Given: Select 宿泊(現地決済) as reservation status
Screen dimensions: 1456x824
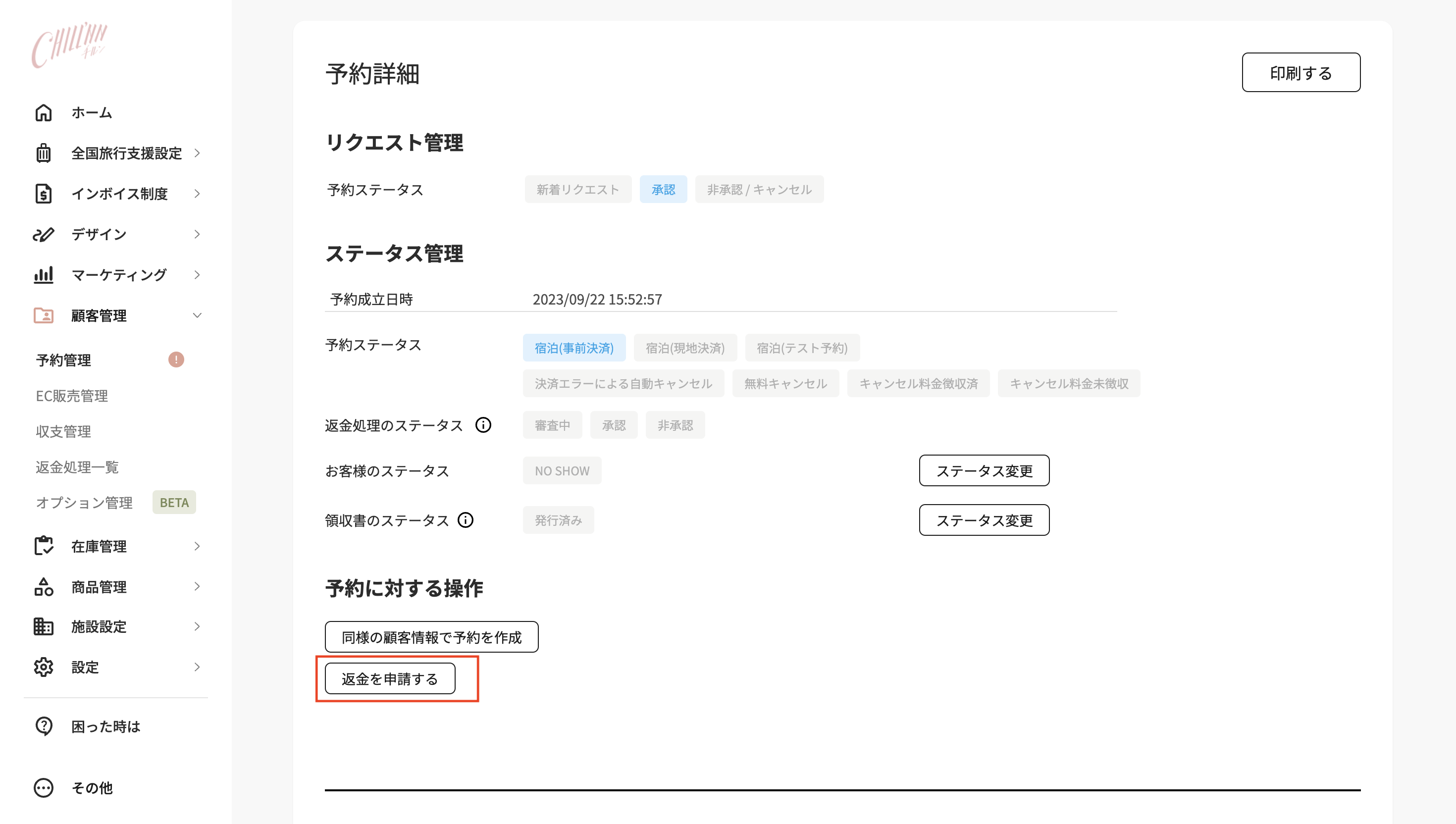Looking at the screenshot, I should click(x=685, y=348).
